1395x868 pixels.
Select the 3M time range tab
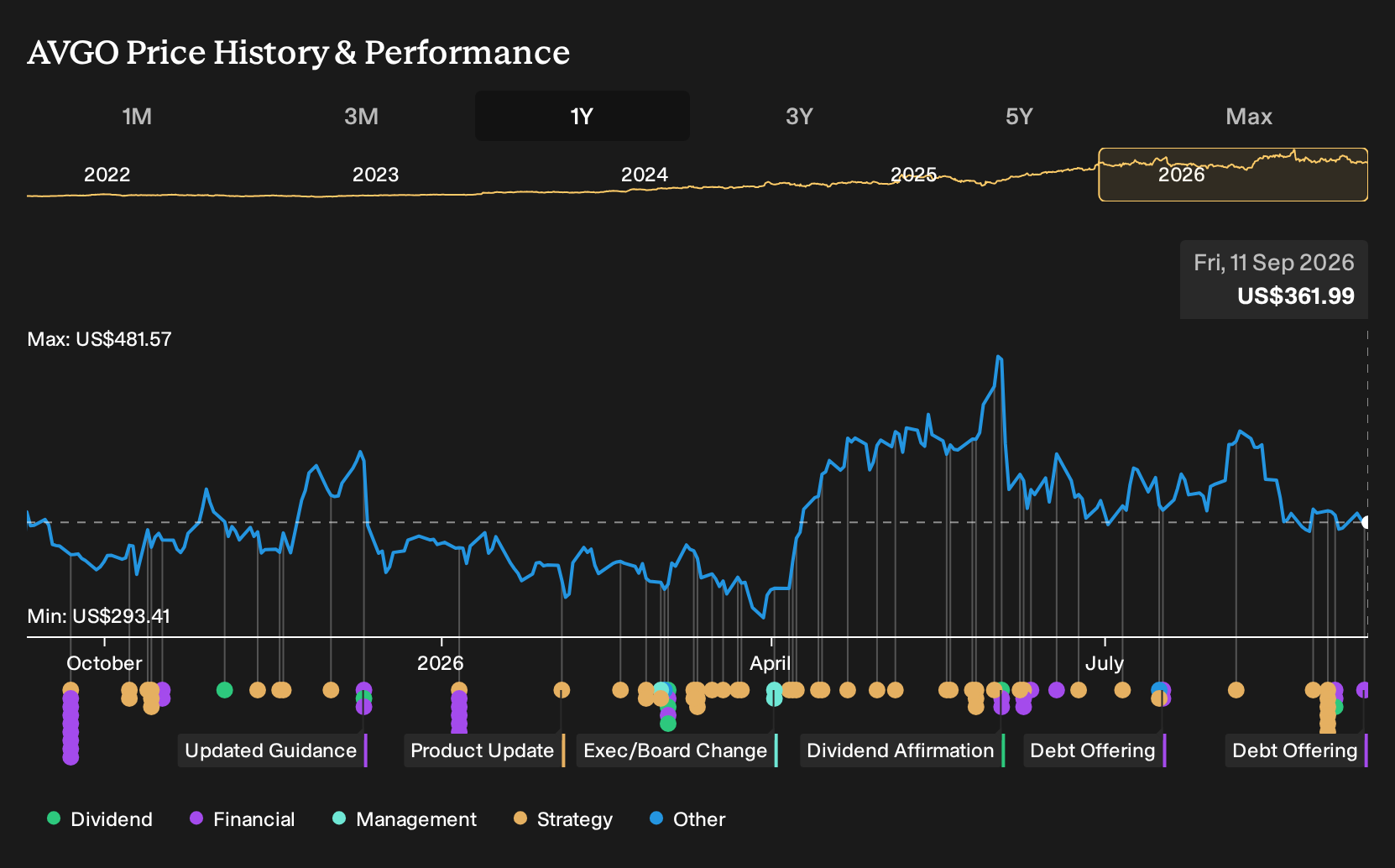coord(361,116)
